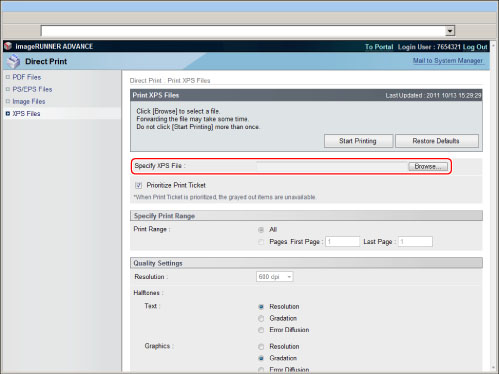Select XPS Files in sidebar
The image size is (499, 374).
click(26, 114)
